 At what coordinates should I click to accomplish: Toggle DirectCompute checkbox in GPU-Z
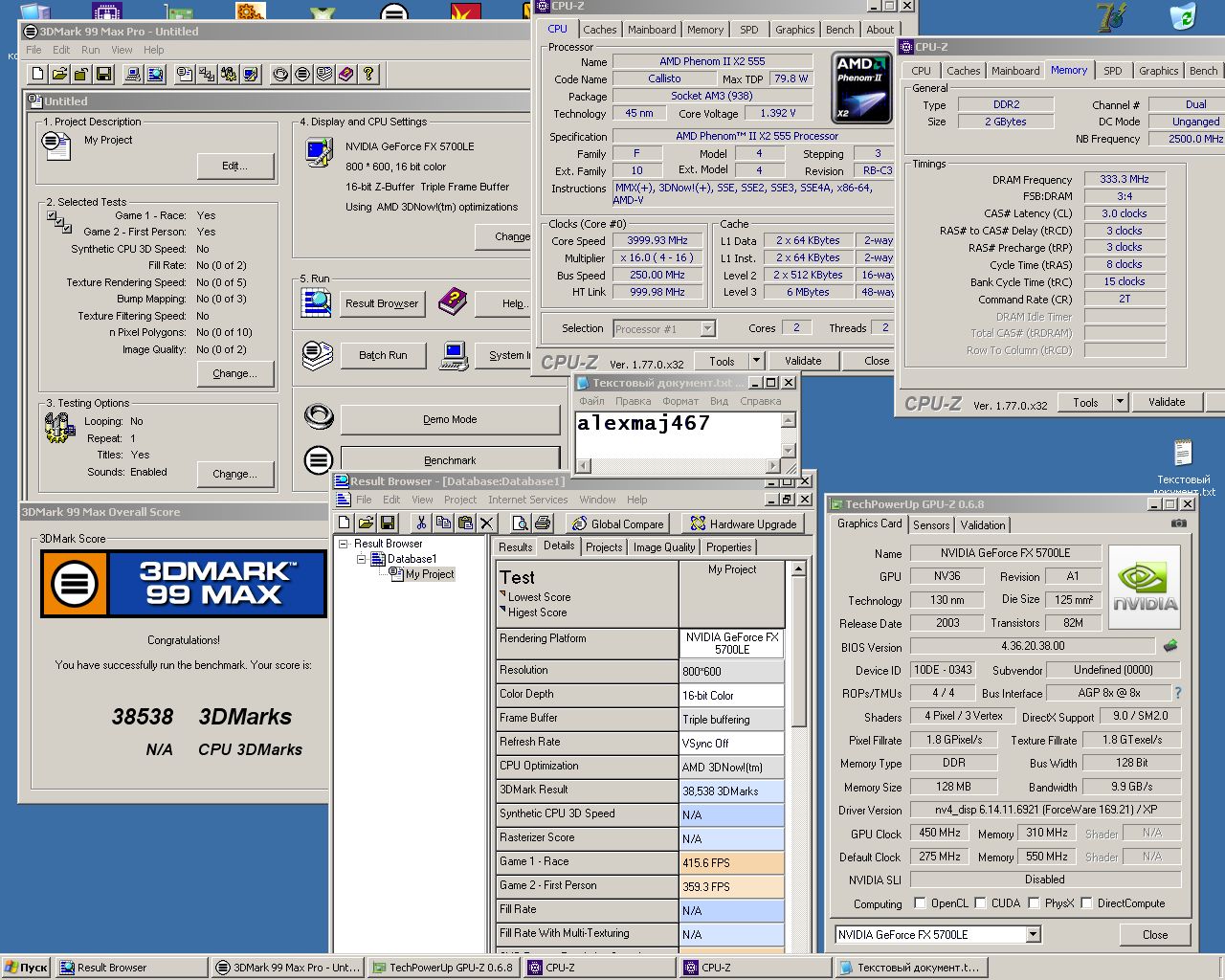tap(1086, 902)
